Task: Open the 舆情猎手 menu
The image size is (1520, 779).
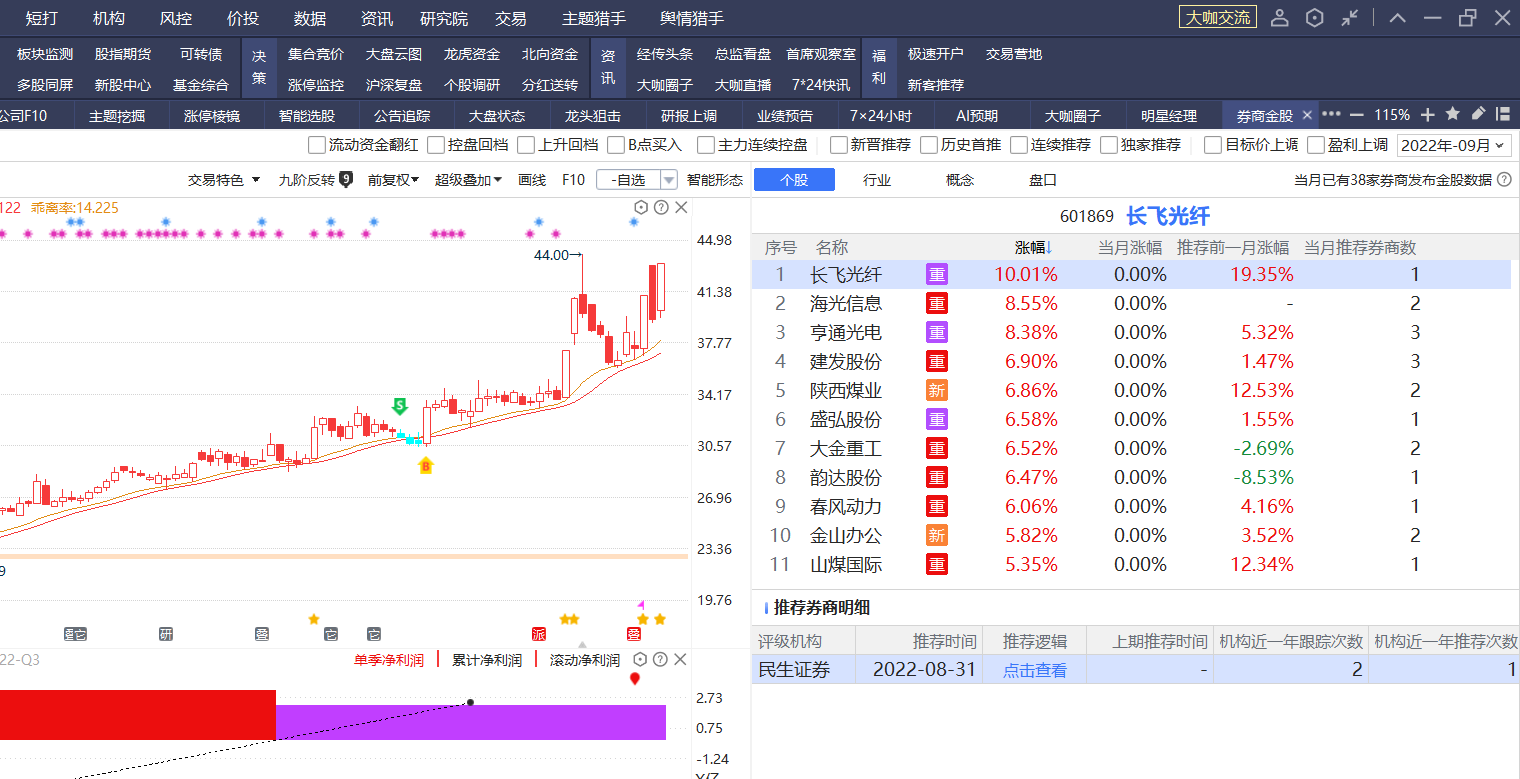Action: point(692,18)
